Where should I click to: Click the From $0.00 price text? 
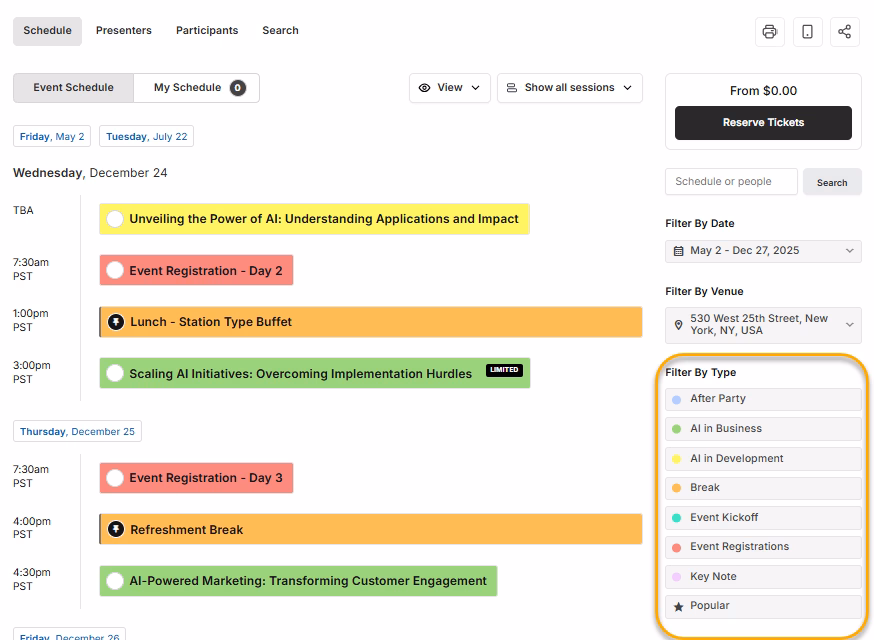pos(763,91)
